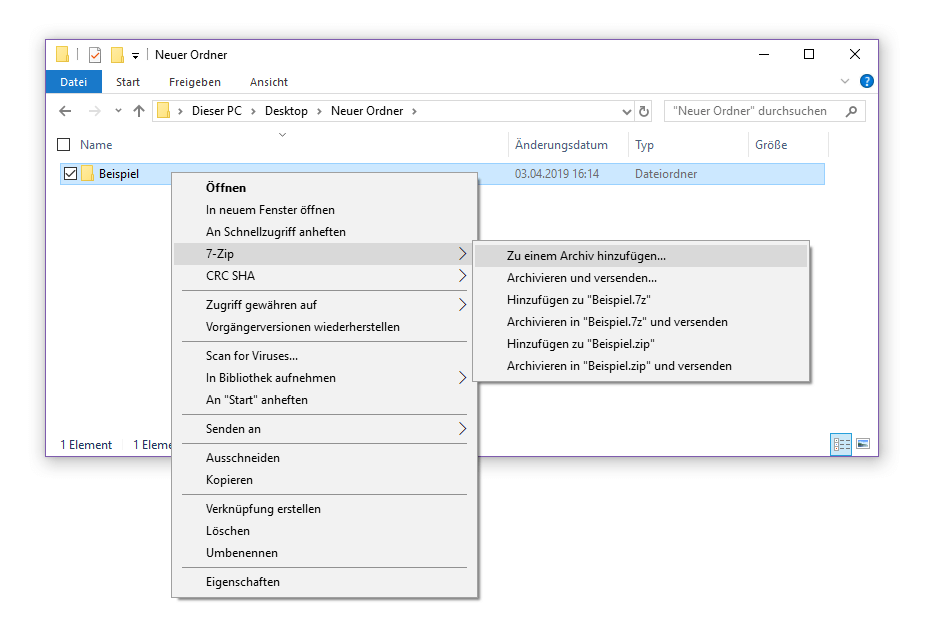The width and height of the screenshot is (934, 637).
Task: Expand the ribbon with the chevron
Action: 845,81
